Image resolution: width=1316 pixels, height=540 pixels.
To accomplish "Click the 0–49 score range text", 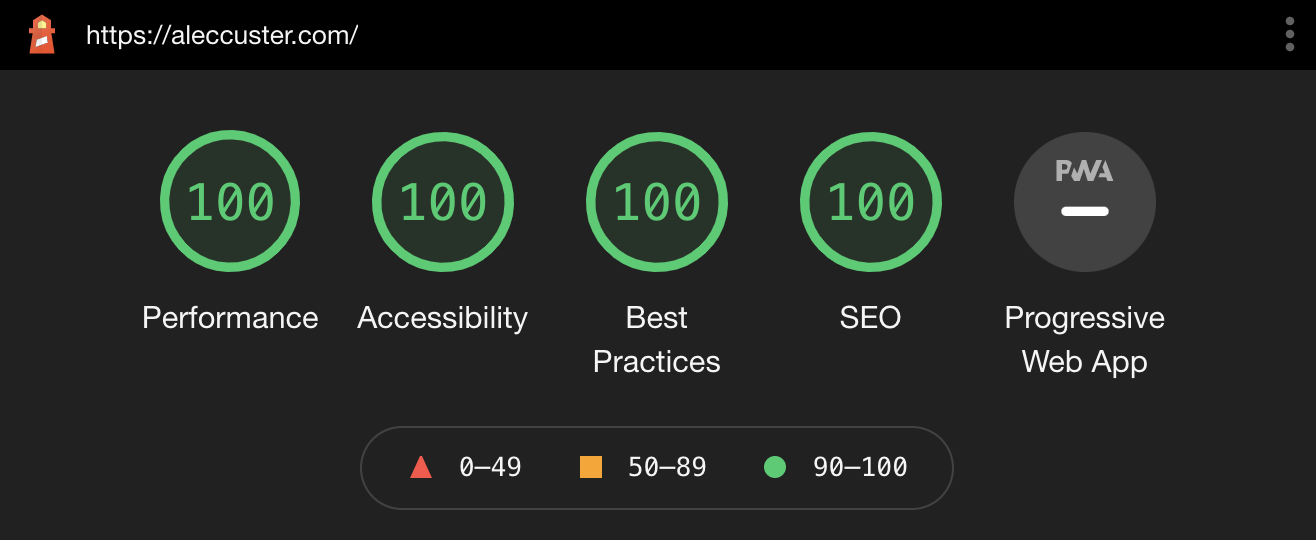I will (x=490, y=467).
